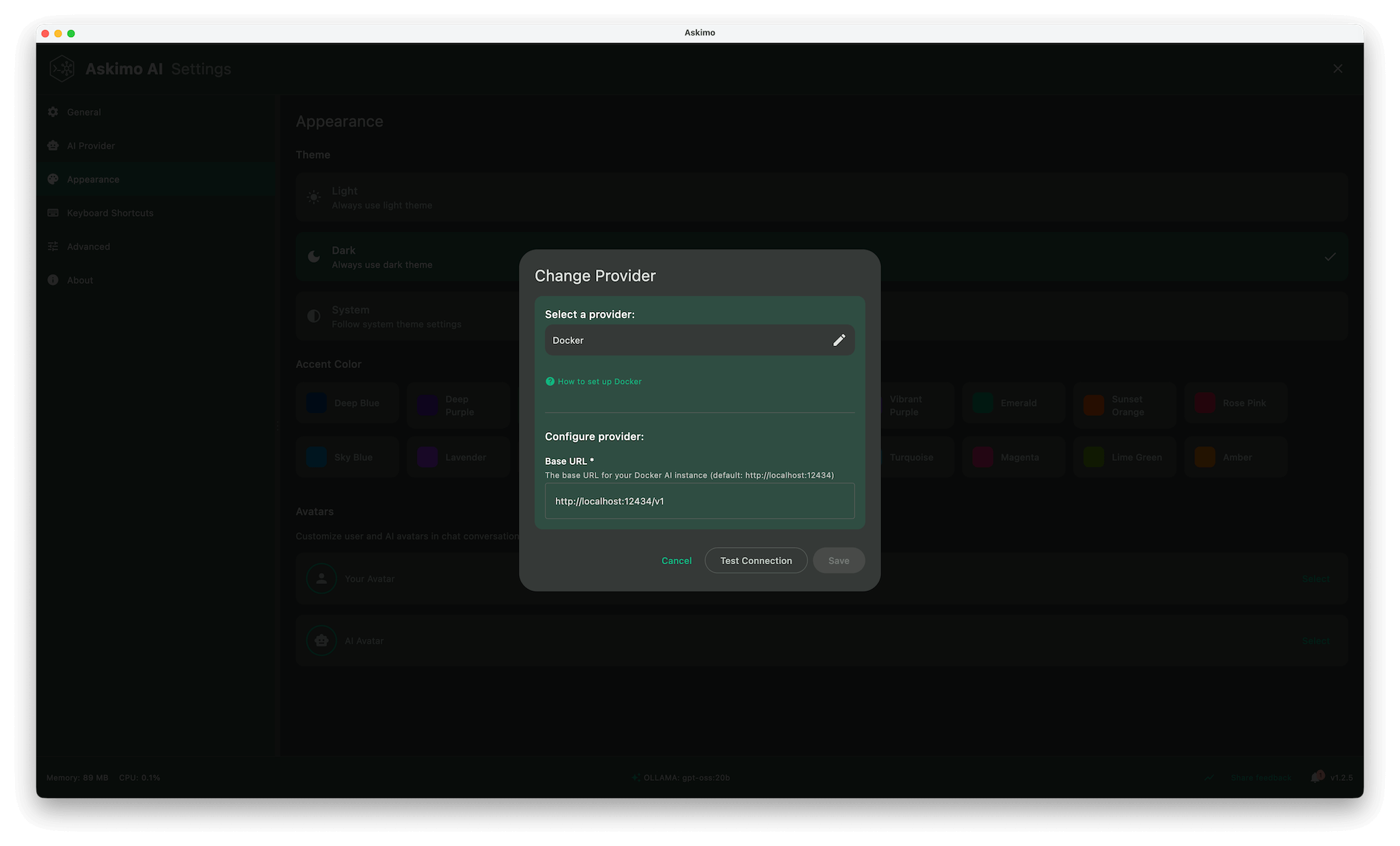Viewport: 1400px width, 846px height.
Task: Open General settings via the gear icon
Action: click(53, 111)
